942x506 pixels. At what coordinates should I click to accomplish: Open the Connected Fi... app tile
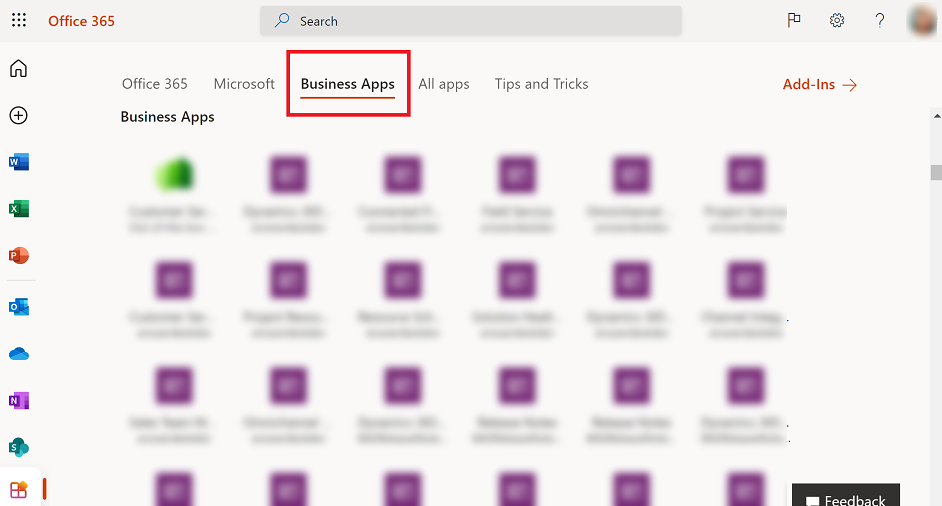pos(402,194)
